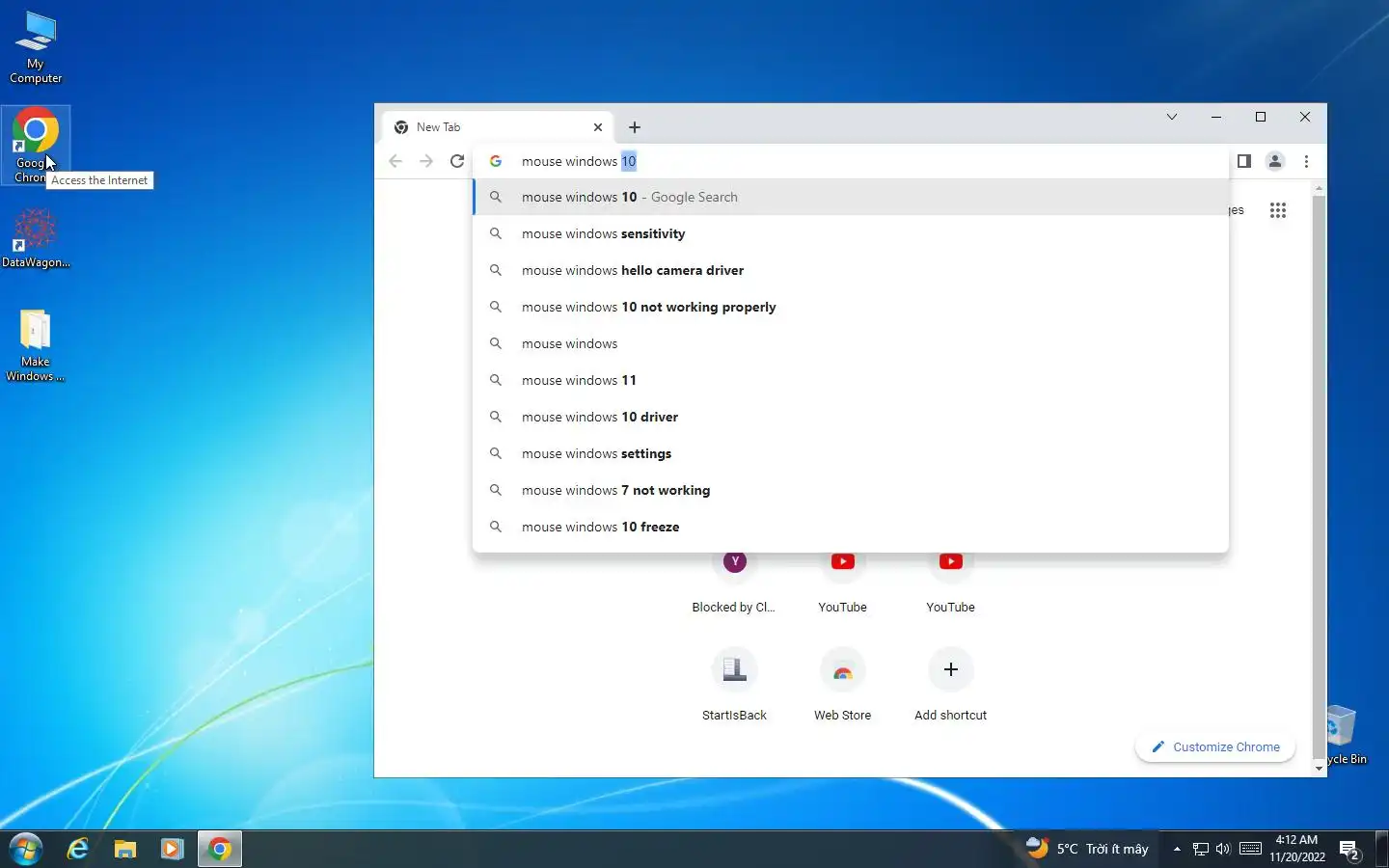Show hidden system tray icons

pyautogui.click(x=1177, y=849)
